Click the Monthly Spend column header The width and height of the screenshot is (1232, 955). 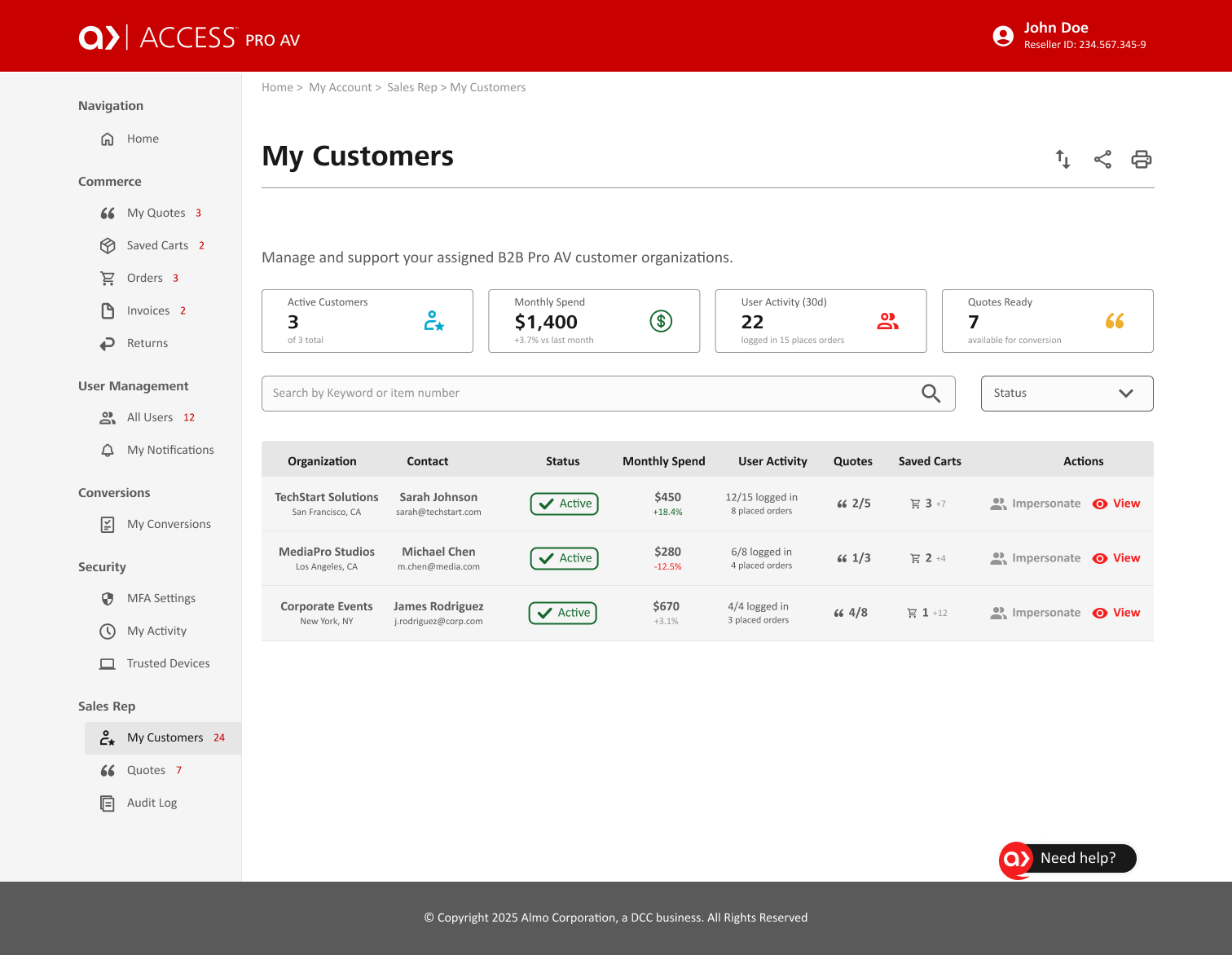664,461
